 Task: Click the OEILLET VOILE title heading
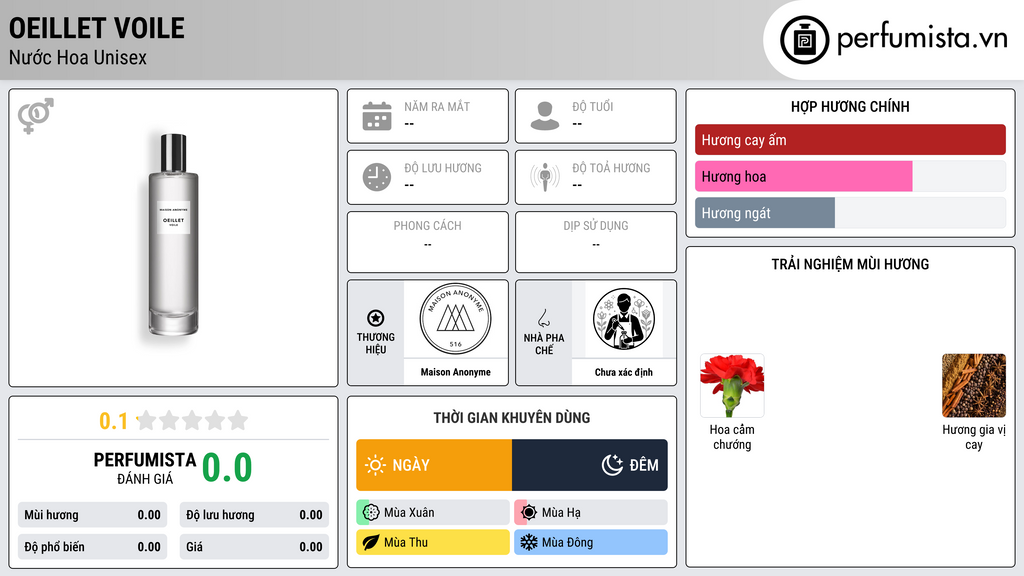point(97,29)
